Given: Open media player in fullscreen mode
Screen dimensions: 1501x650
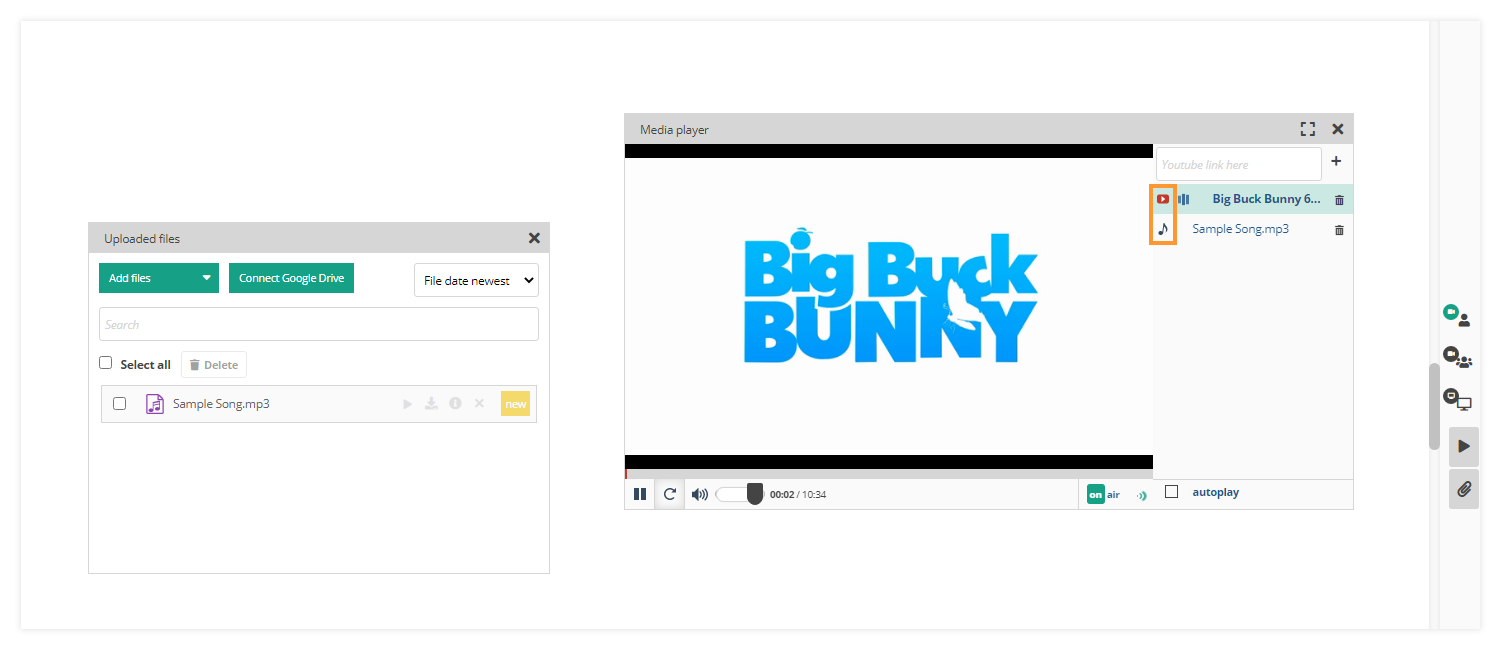Looking at the screenshot, I should click(x=1307, y=129).
